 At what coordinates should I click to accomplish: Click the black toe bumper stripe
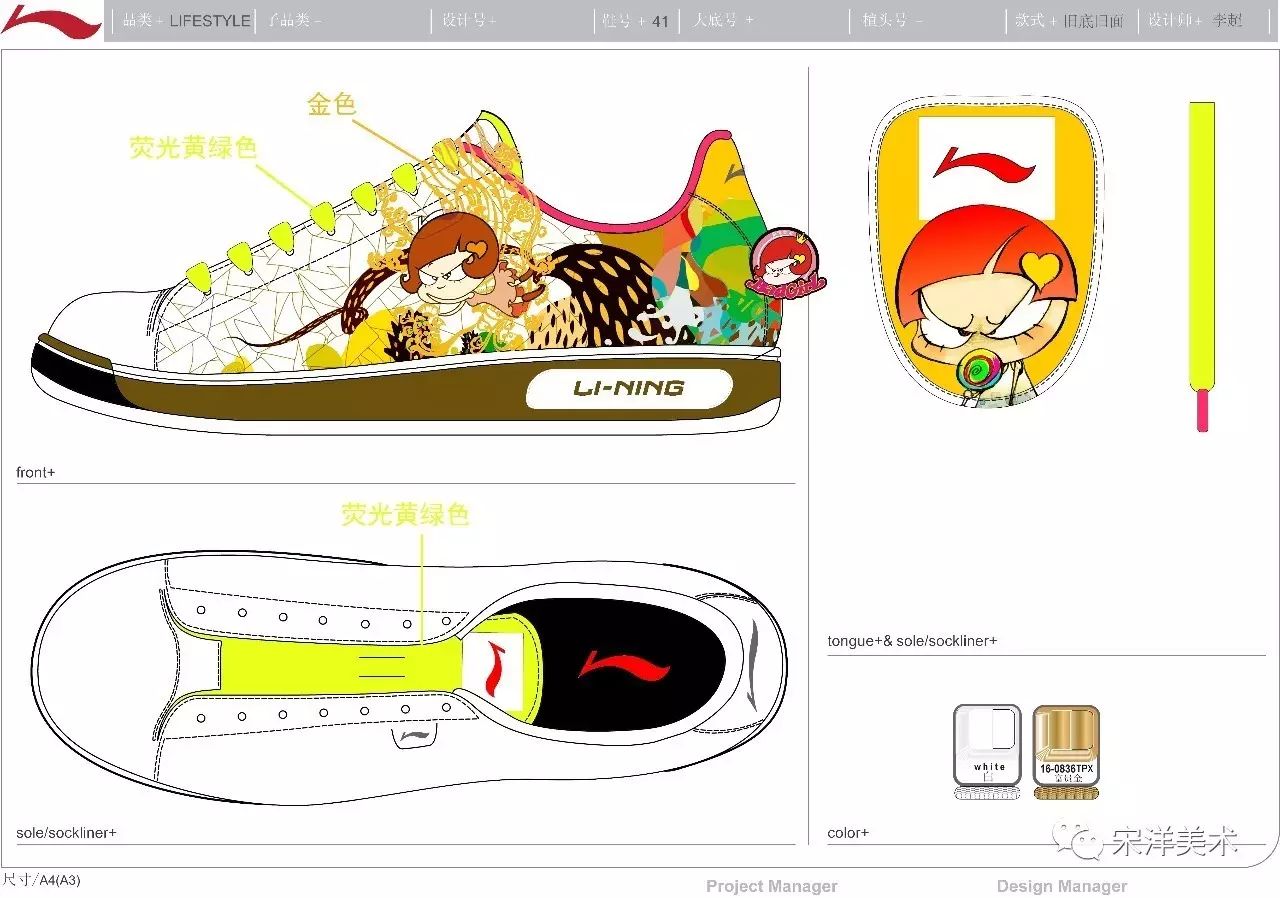[x=73, y=373]
